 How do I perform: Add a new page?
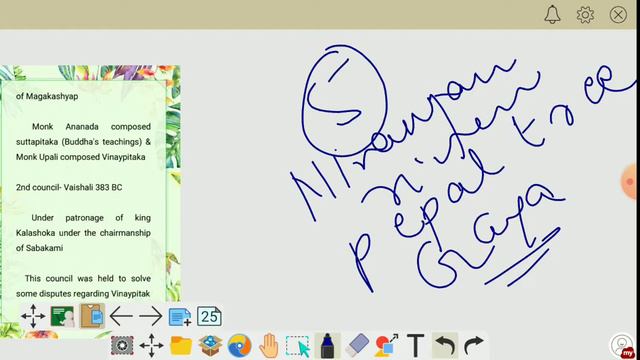(x=180, y=316)
